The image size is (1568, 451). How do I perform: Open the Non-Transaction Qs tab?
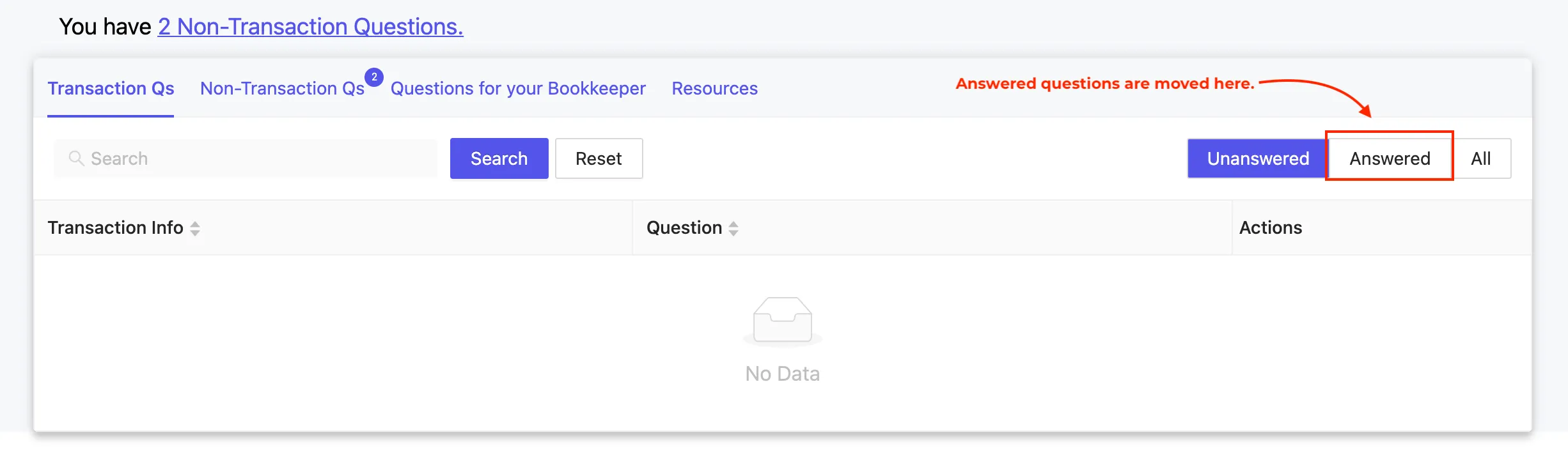tap(282, 88)
